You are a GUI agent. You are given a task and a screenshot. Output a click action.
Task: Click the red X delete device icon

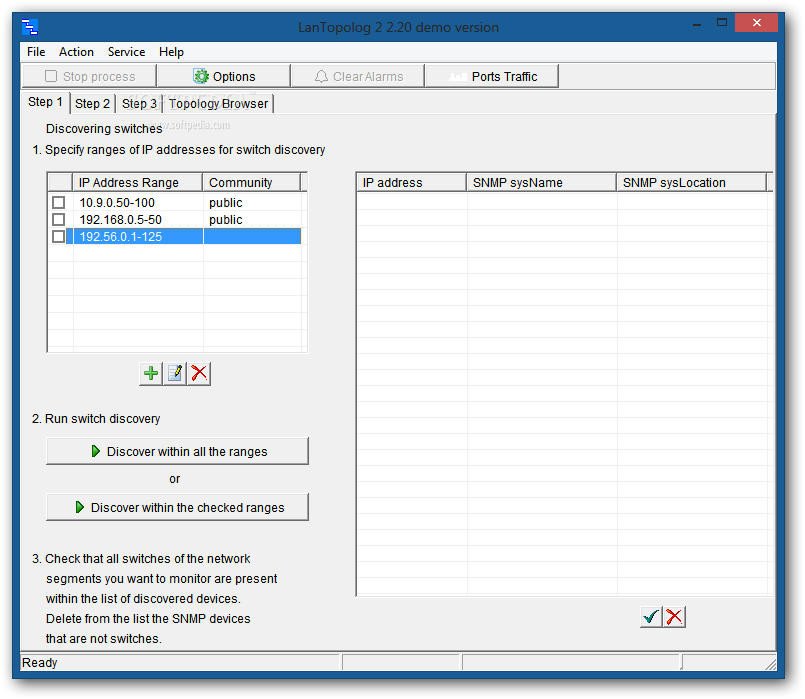tap(675, 616)
